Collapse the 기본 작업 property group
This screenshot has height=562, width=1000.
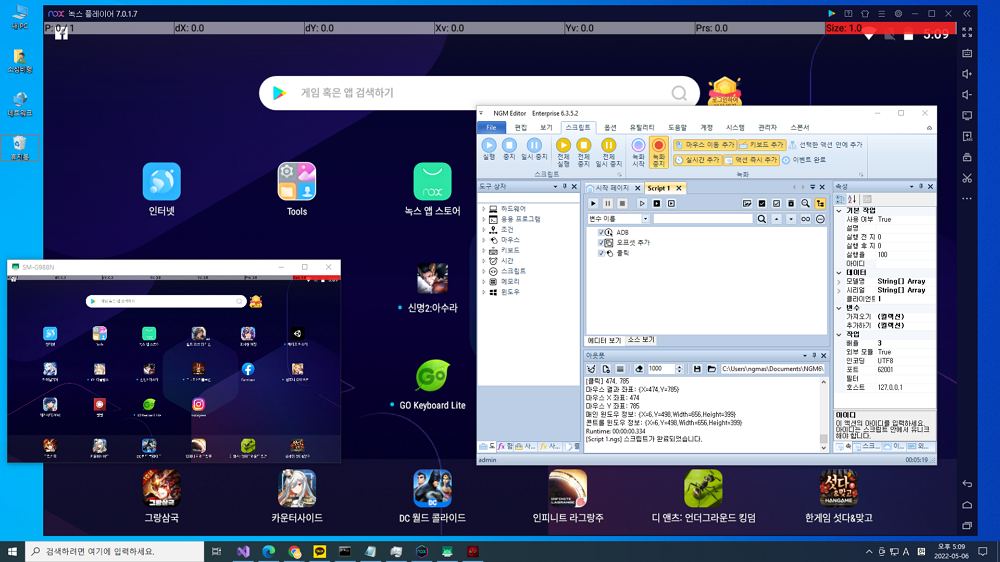pyautogui.click(x=839, y=211)
